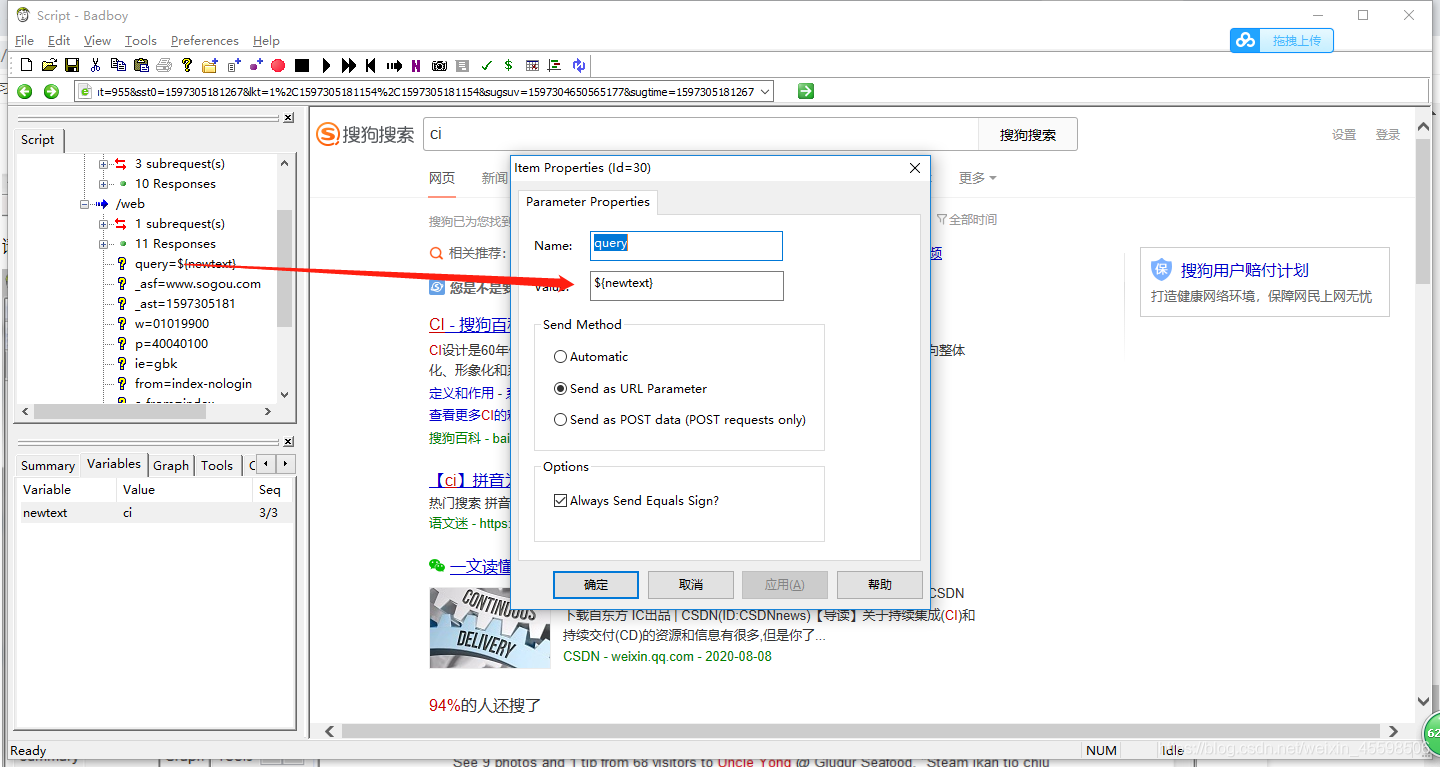Save the script with floppy disk icon

pyautogui.click(x=72, y=65)
